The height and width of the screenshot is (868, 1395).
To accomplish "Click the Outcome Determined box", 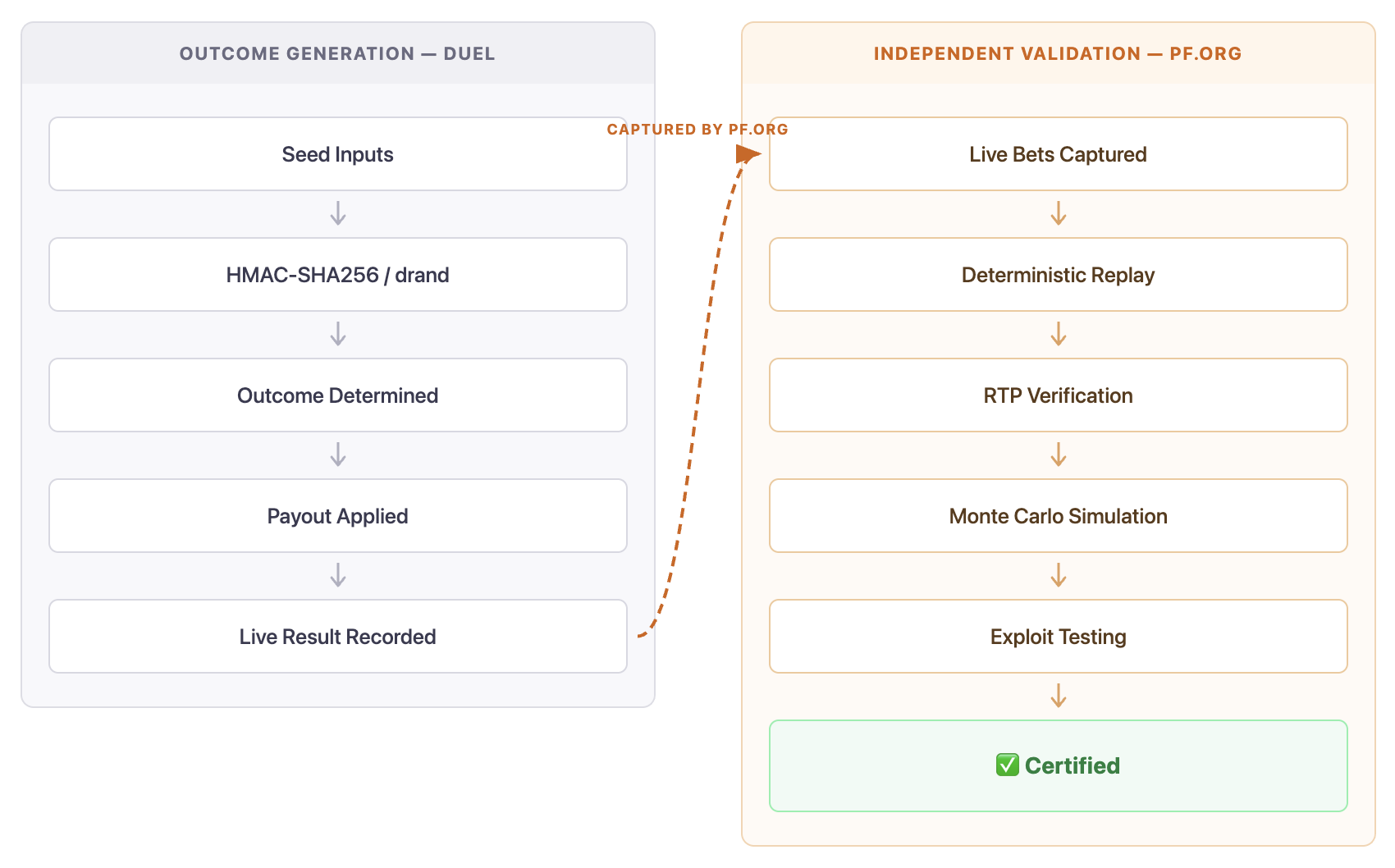I will click(x=337, y=395).
